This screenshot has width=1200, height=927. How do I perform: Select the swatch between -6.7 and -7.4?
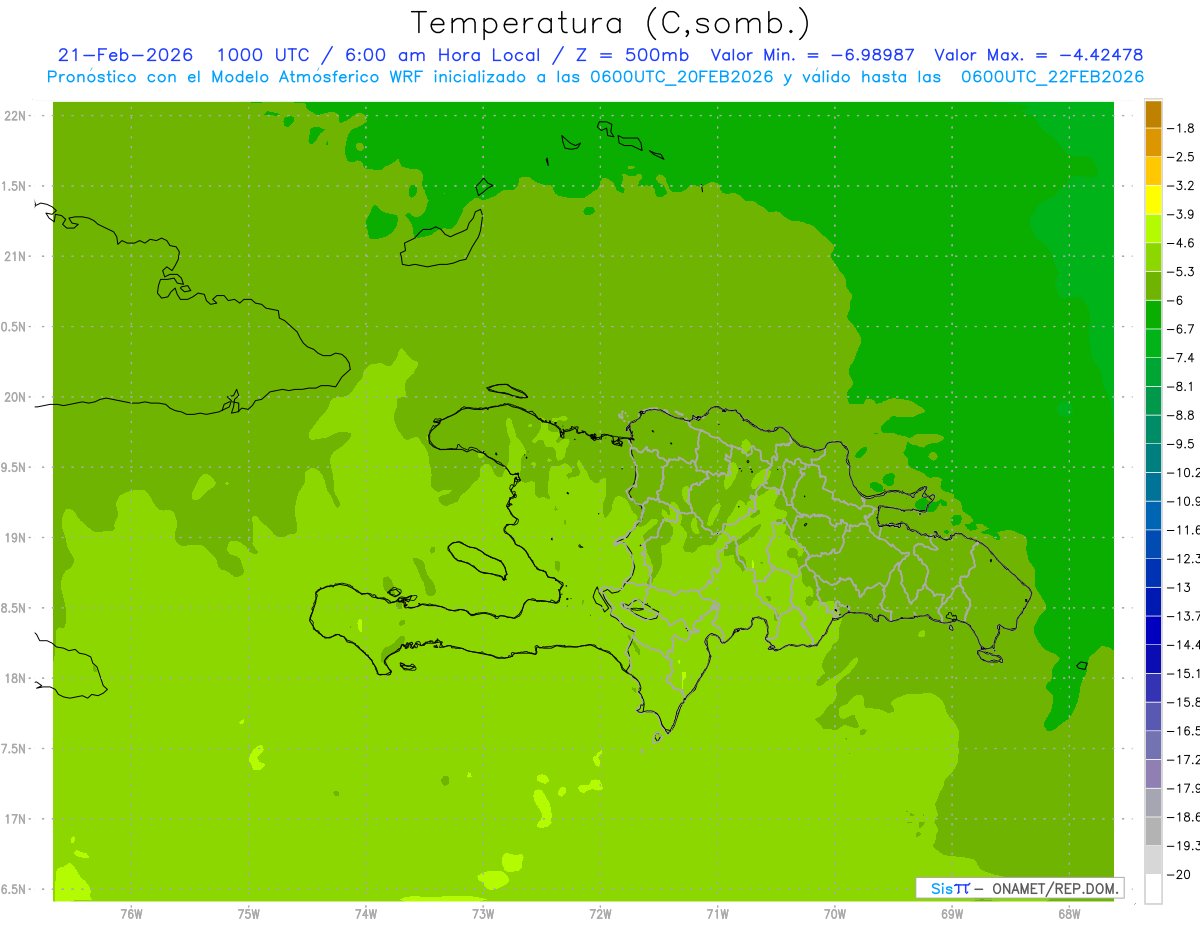1153,344
